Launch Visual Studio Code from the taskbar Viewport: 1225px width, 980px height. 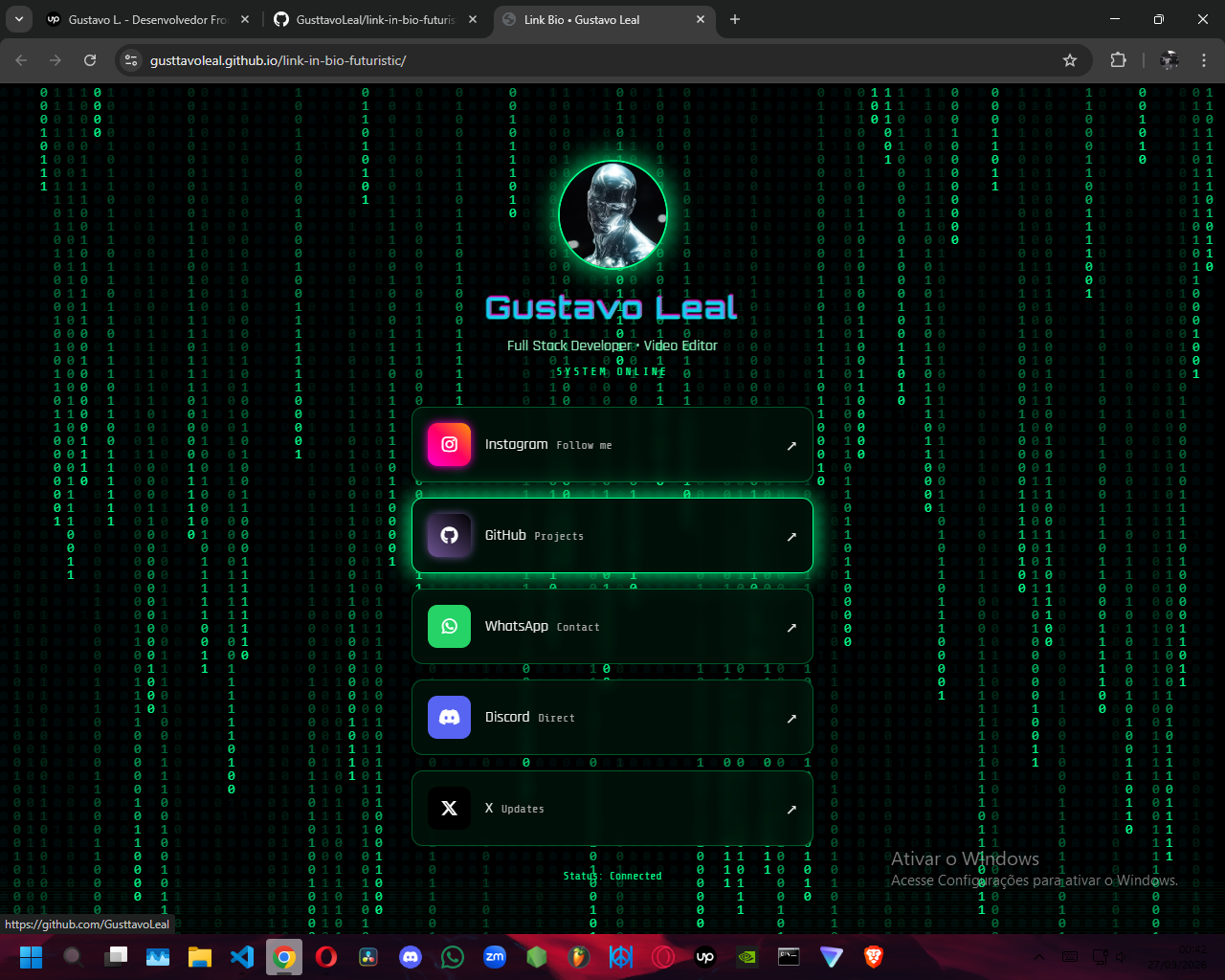point(242,956)
